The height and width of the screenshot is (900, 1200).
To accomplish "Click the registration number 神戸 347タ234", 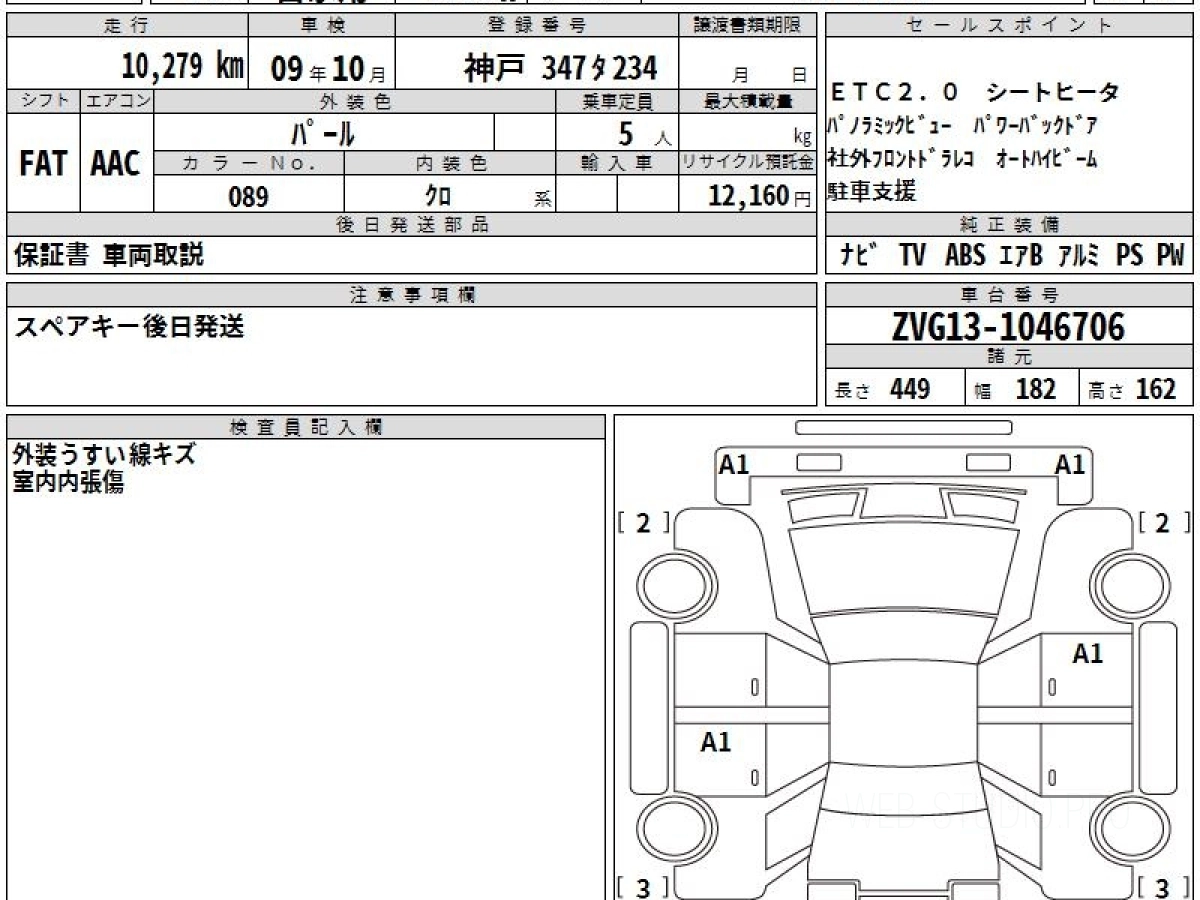I will coord(560,68).
